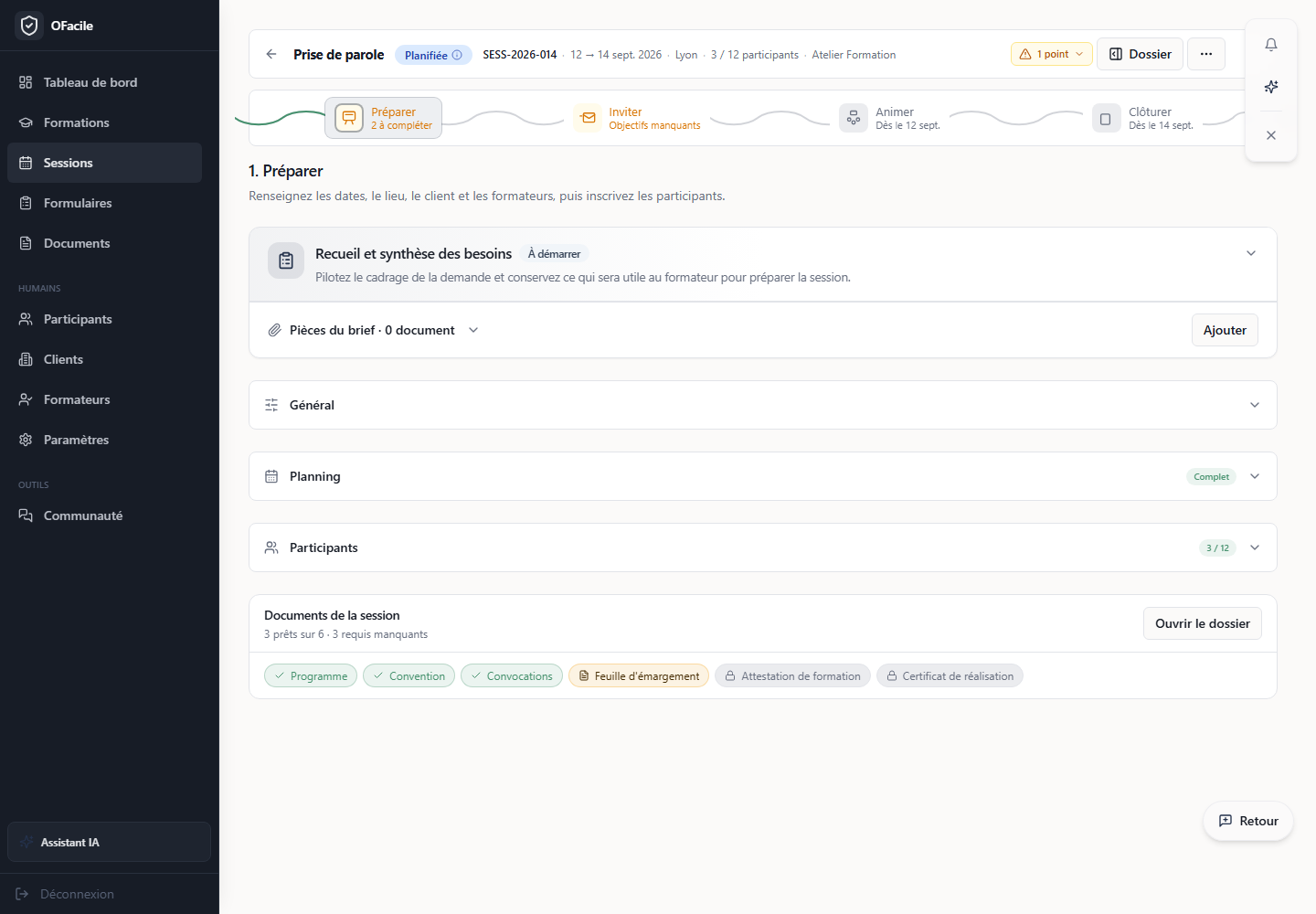This screenshot has height=914, width=1316.
Task: Go back using the left arrow icon
Action: [271, 54]
